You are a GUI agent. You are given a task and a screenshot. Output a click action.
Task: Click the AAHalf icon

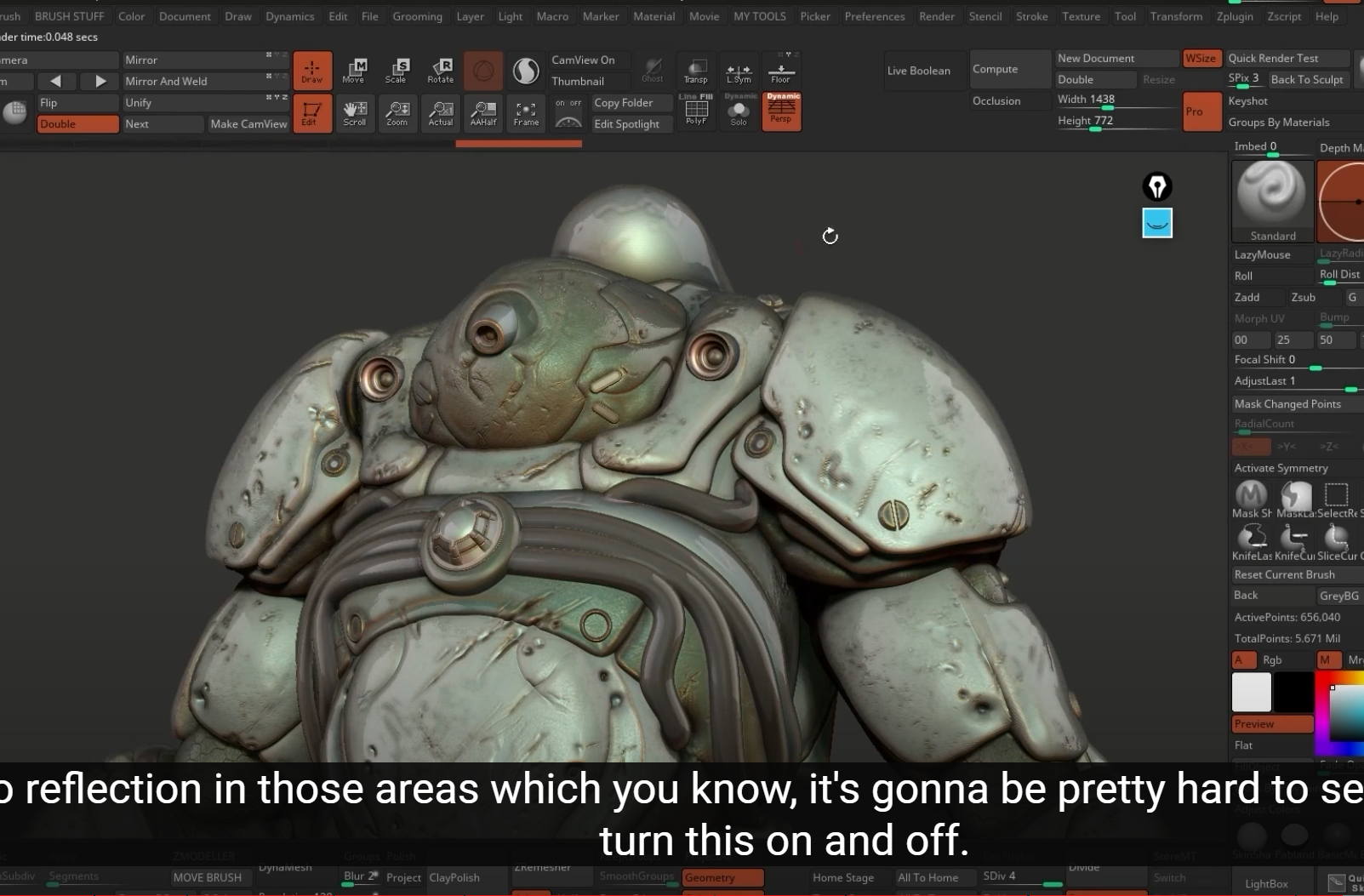click(x=483, y=112)
